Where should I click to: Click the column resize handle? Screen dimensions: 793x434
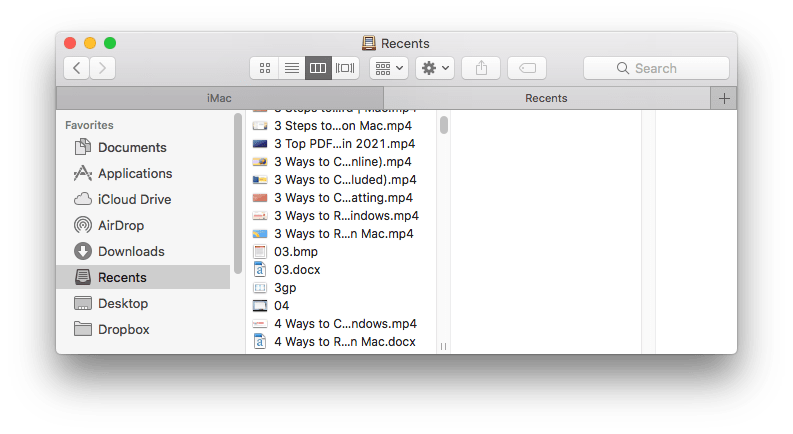[444, 346]
